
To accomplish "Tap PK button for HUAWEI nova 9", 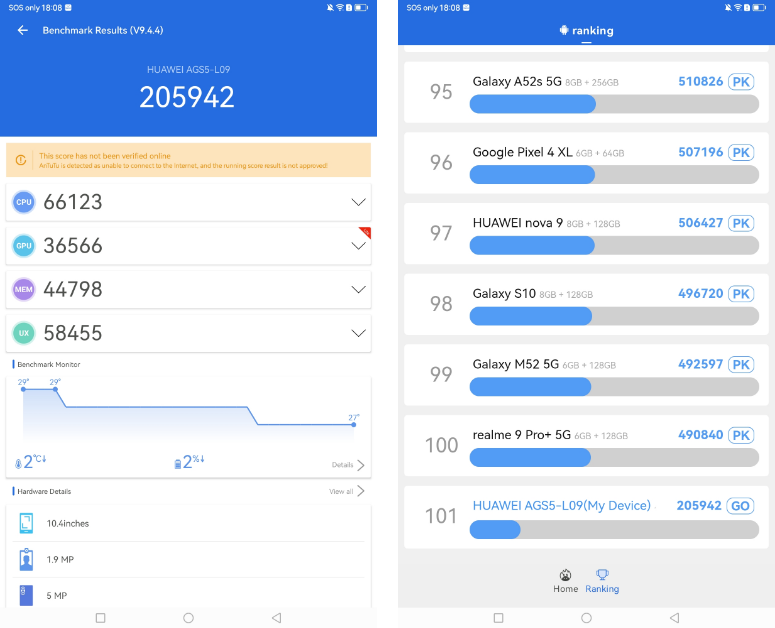I will pos(741,223).
